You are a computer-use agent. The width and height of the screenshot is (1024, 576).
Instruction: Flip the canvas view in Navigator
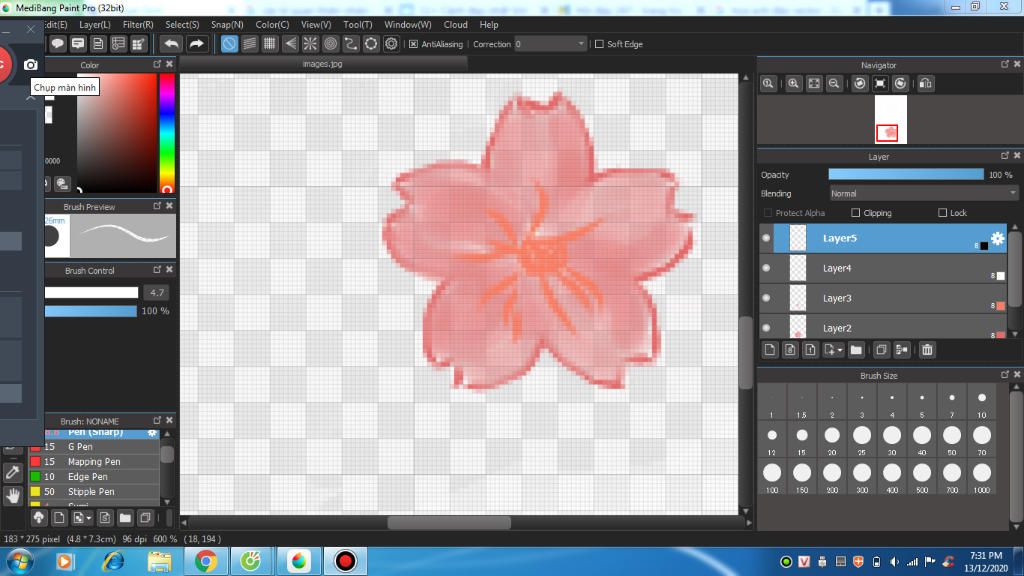[926, 84]
